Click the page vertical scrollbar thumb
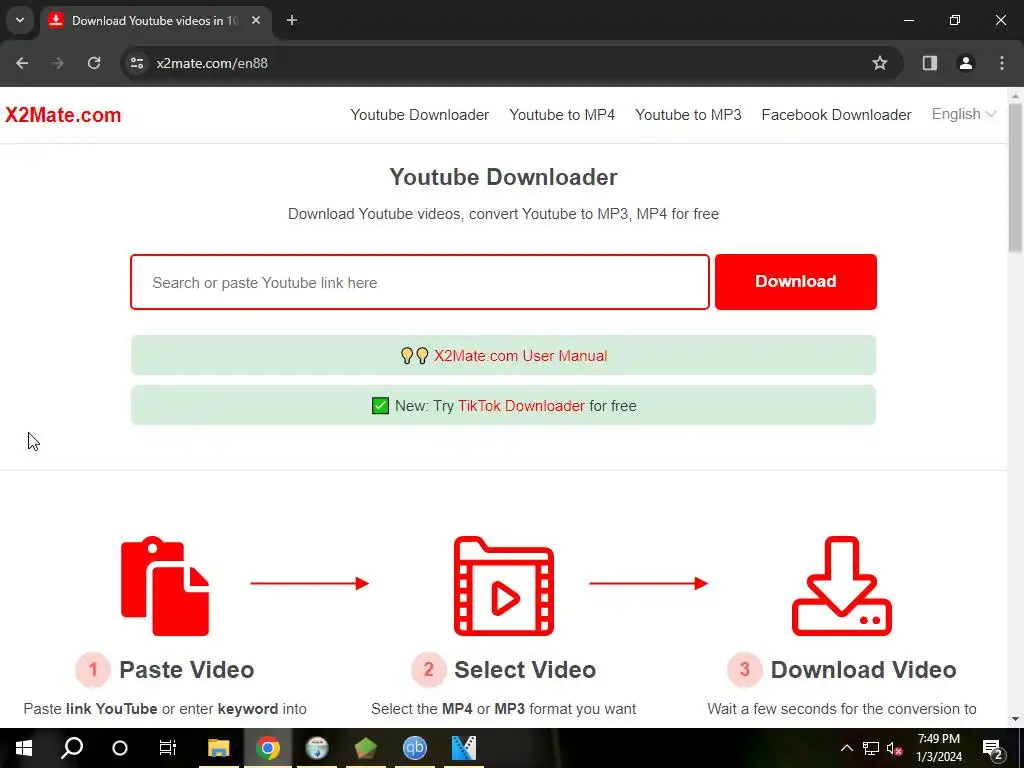 (x=1015, y=178)
